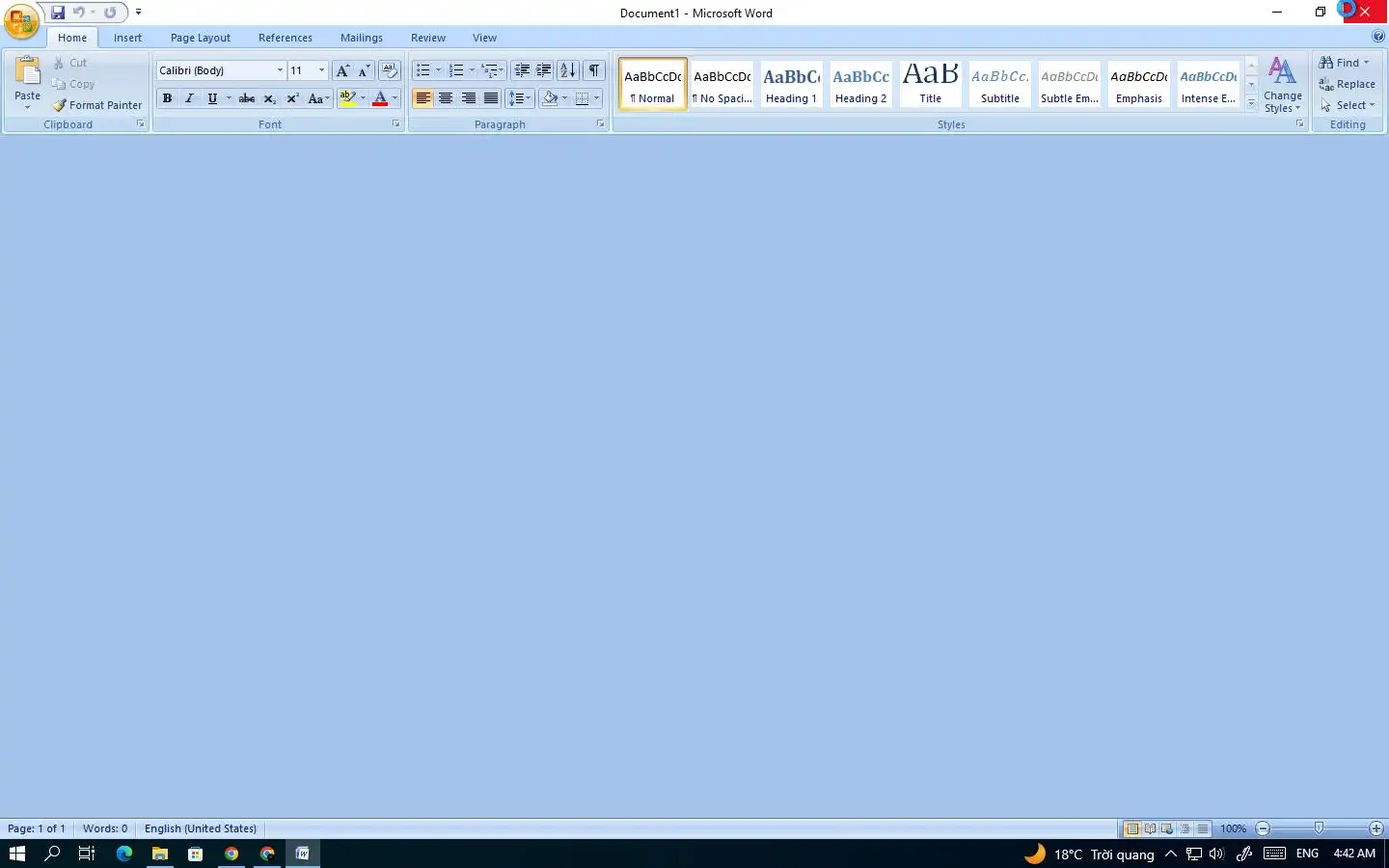This screenshot has height=868, width=1389.
Task: Toggle italic formatting
Action: (189, 98)
